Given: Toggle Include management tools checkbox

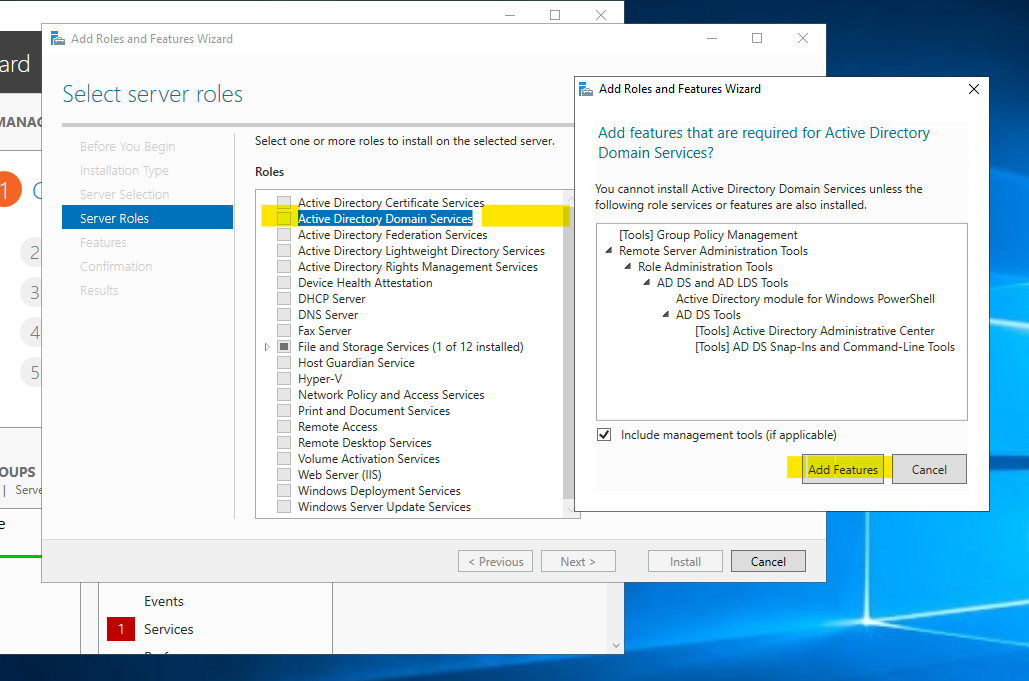Looking at the screenshot, I should (x=604, y=434).
